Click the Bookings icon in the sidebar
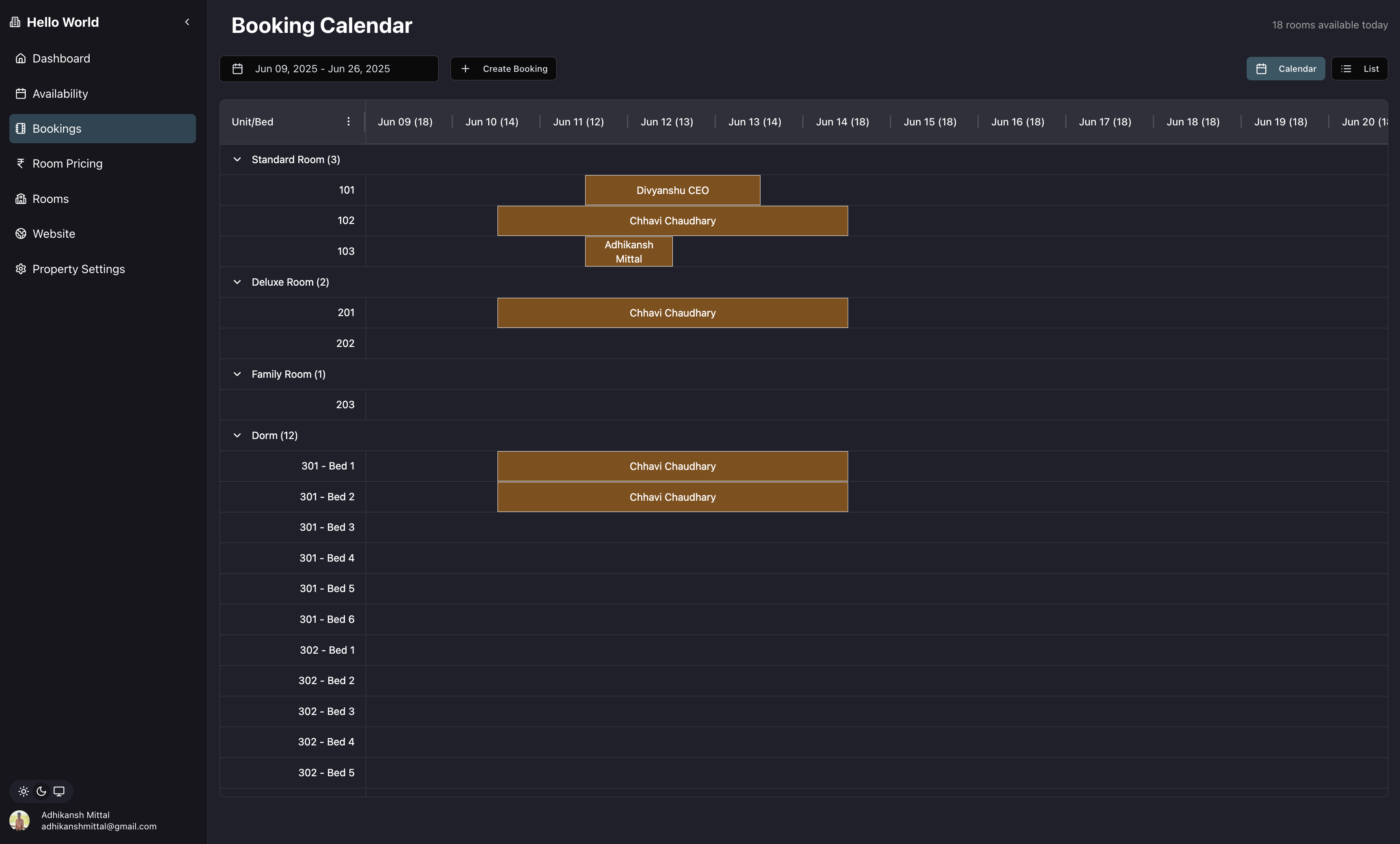This screenshot has height=844, width=1400. [x=20, y=128]
